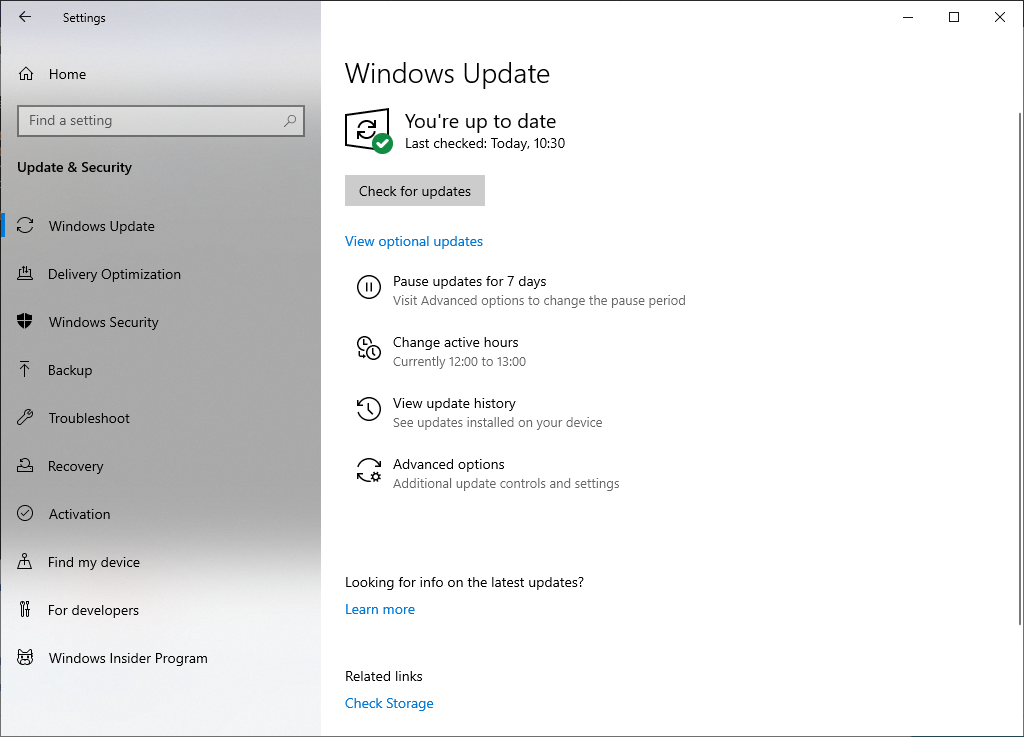Click the vertical scrollbar on the right
This screenshot has height=737, width=1024.
(1019, 368)
